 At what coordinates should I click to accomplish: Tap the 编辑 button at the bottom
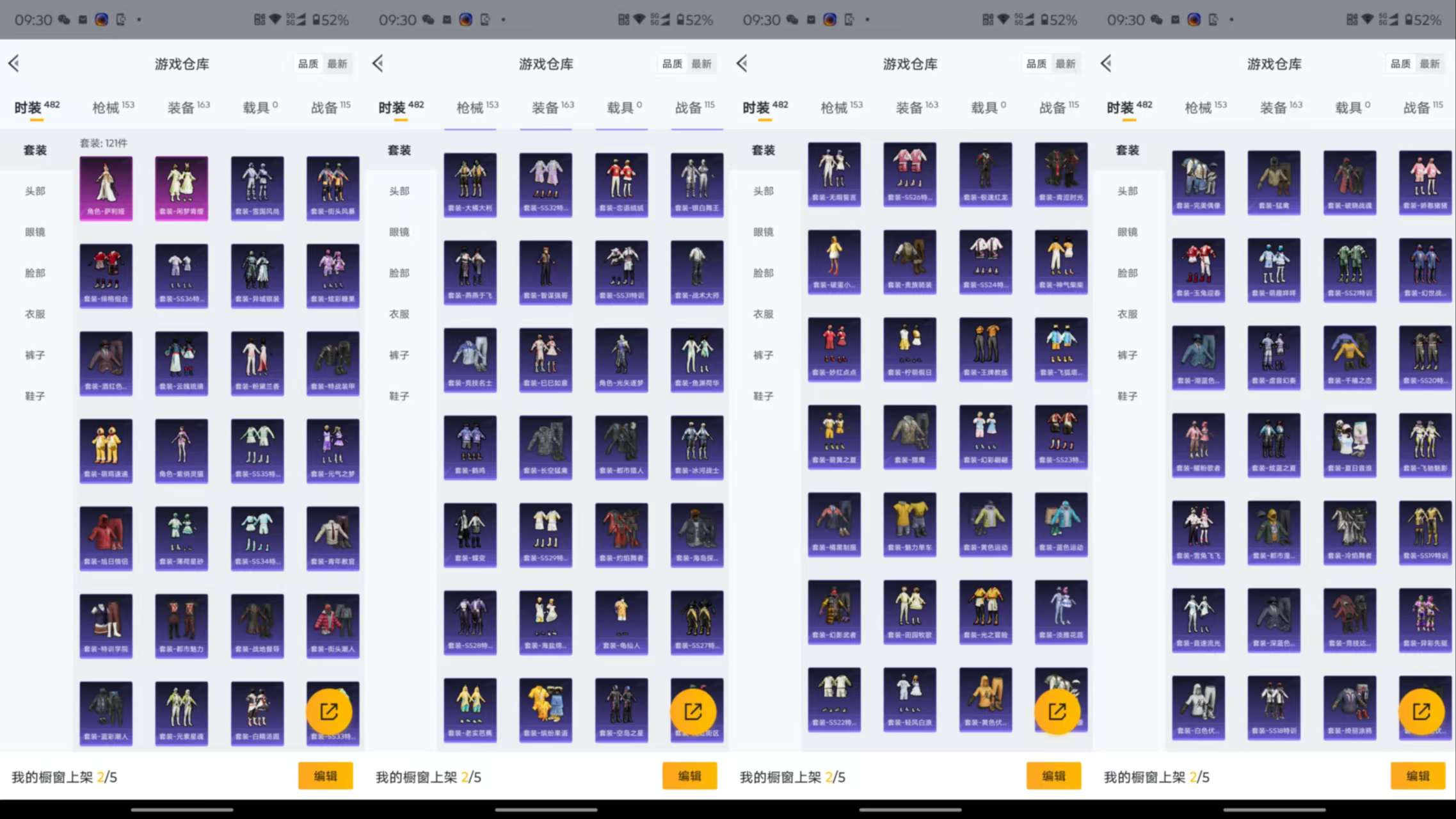326,775
